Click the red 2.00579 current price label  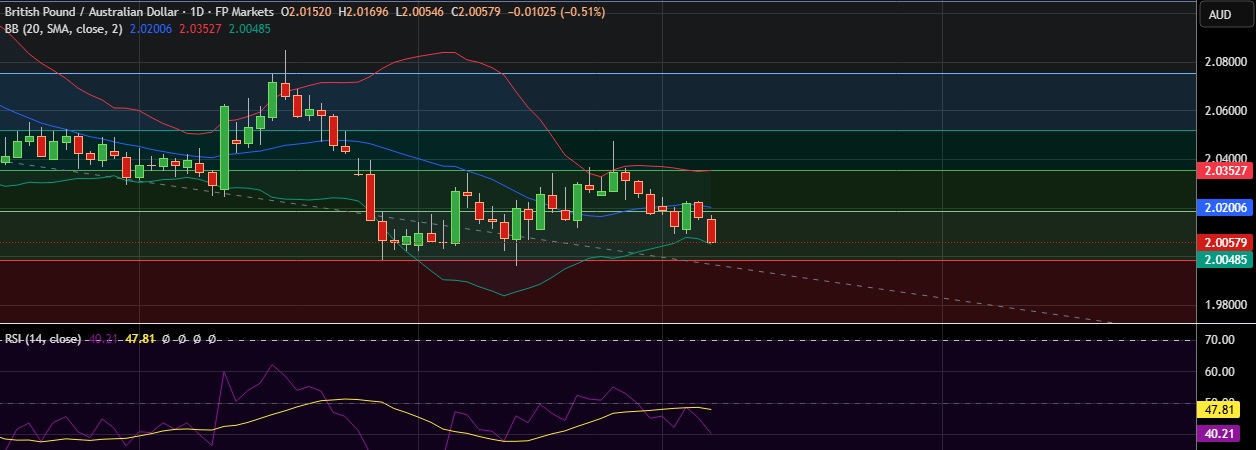tap(1225, 243)
